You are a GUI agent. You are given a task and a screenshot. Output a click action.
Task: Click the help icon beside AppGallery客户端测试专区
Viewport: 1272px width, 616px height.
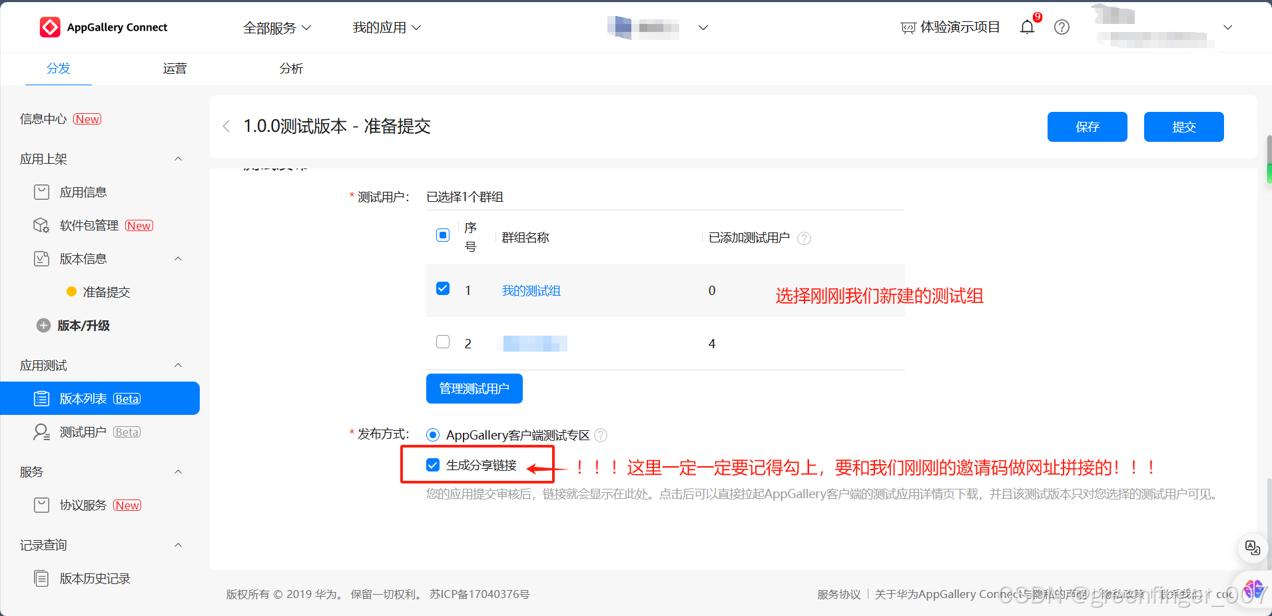pyautogui.click(x=601, y=435)
